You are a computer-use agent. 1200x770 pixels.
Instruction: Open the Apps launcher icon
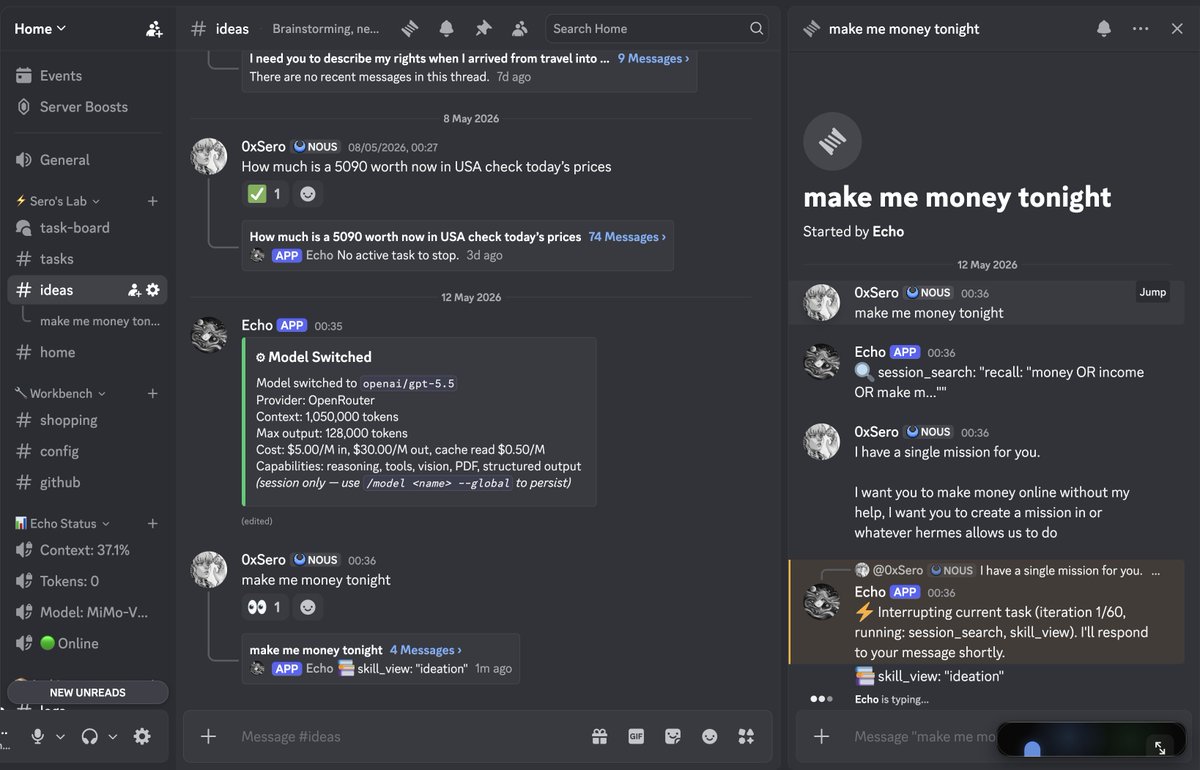pos(746,737)
